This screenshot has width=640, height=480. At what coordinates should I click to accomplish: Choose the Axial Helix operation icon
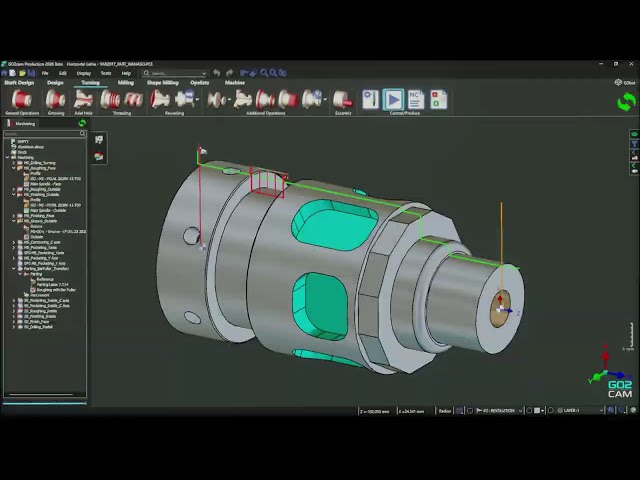[83, 99]
